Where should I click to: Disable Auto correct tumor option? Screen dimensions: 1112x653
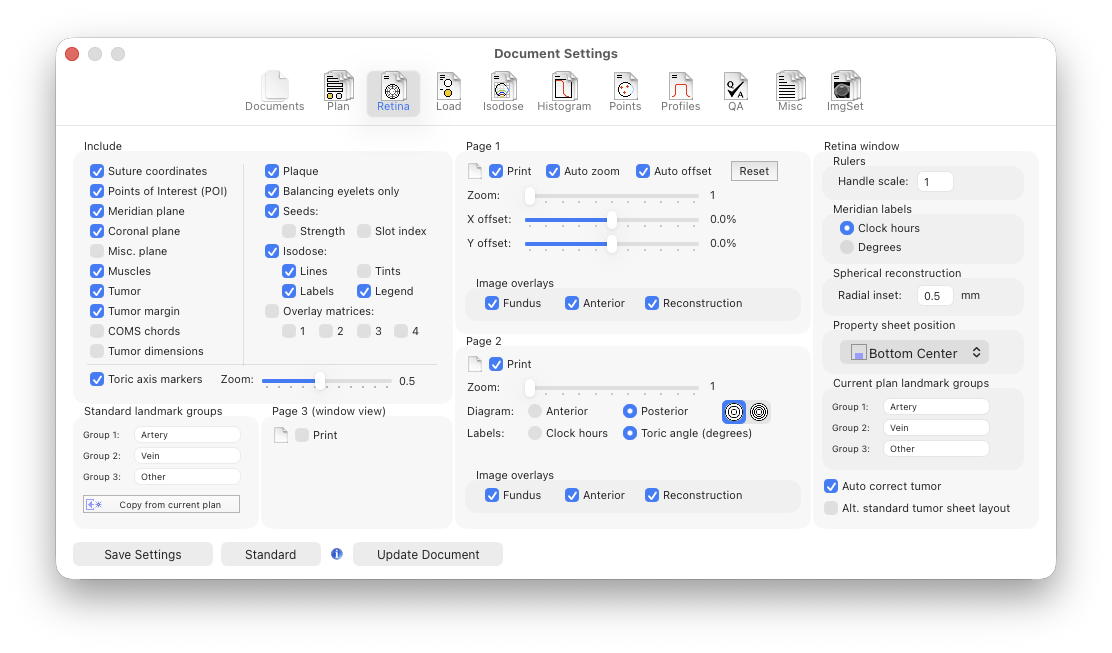[x=831, y=486]
